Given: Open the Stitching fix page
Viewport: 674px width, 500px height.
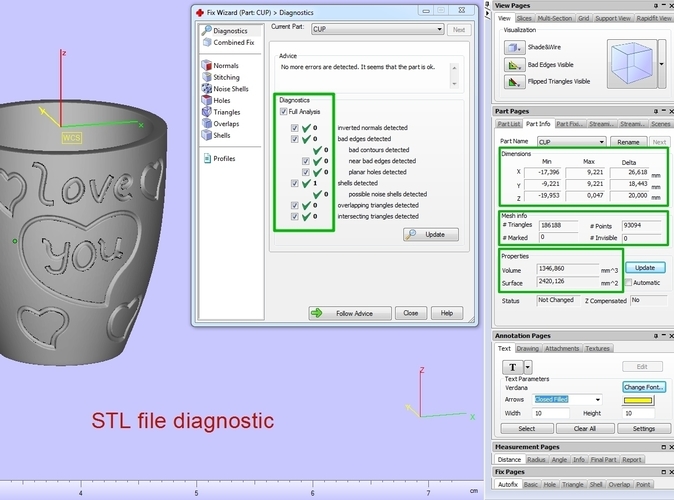Looking at the screenshot, I should [221, 77].
